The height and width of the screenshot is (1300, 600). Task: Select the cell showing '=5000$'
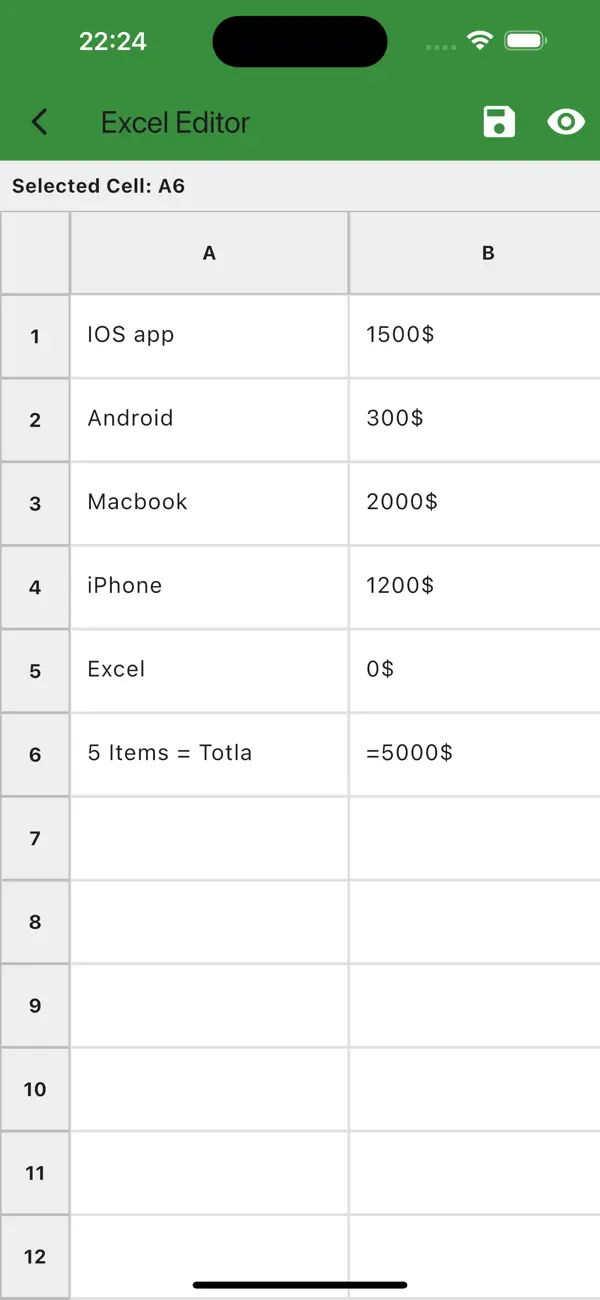pos(475,754)
